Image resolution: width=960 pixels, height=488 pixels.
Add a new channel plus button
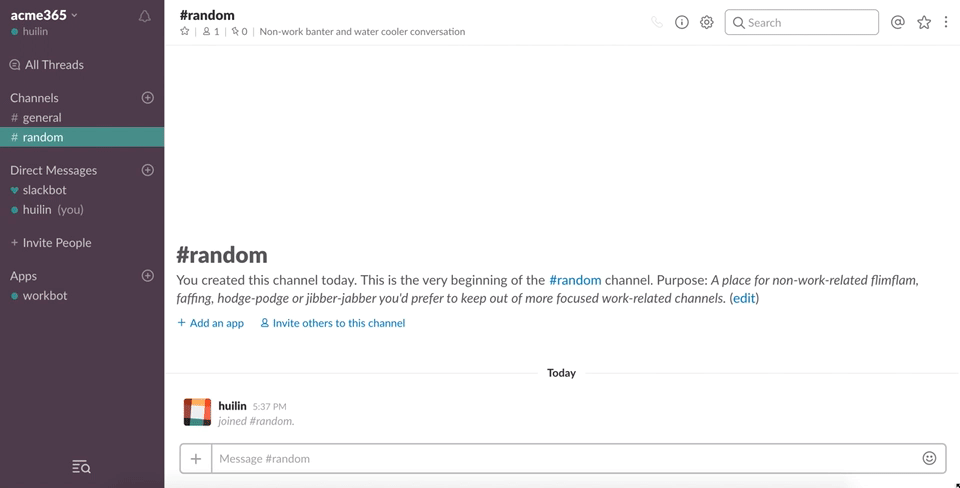coord(148,97)
